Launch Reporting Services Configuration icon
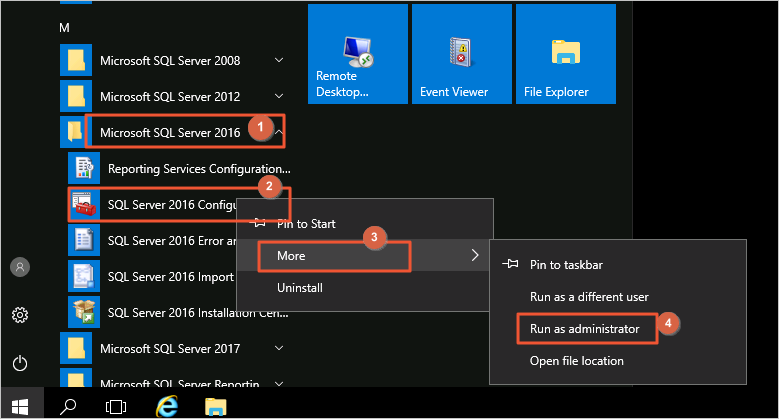Screen dimensions: 779x419 84,168
